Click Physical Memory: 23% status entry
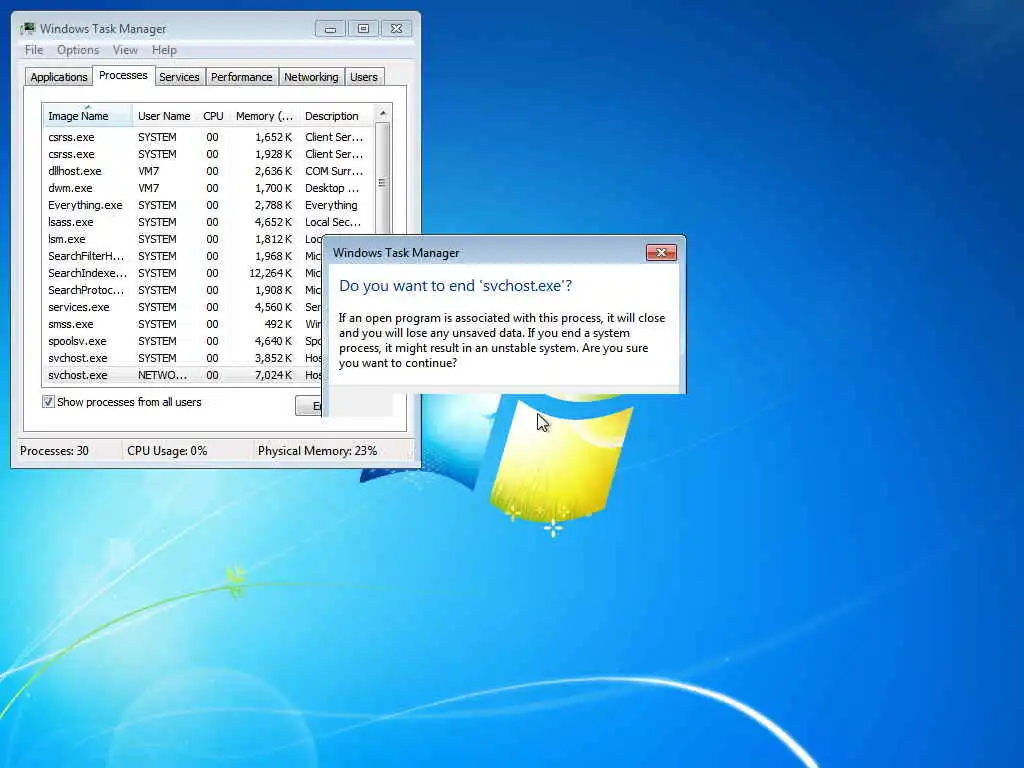The width and height of the screenshot is (1024, 768). coord(317,451)
